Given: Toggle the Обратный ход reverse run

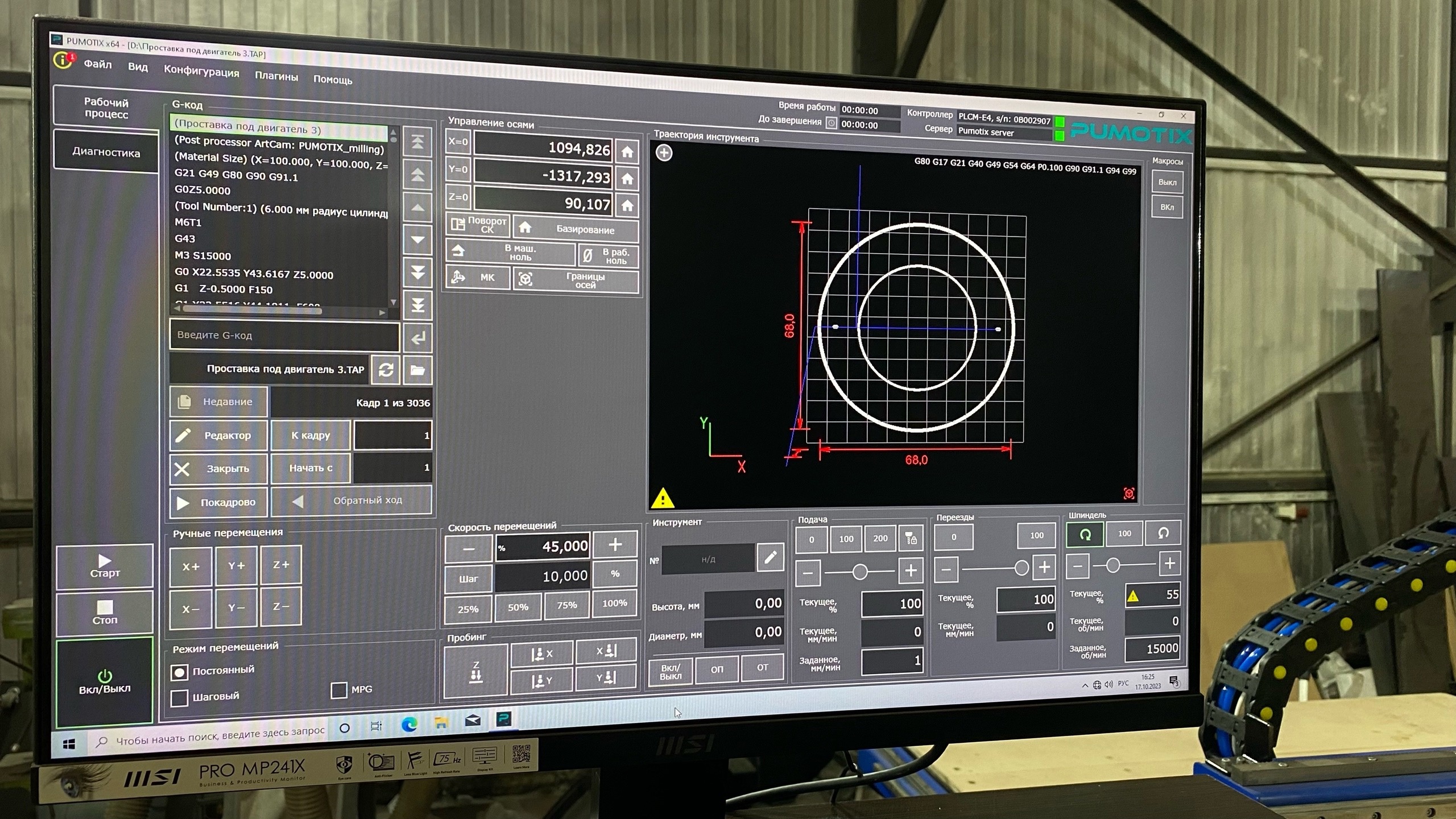Looking at the screenshot, I should [x=351, y=500].
